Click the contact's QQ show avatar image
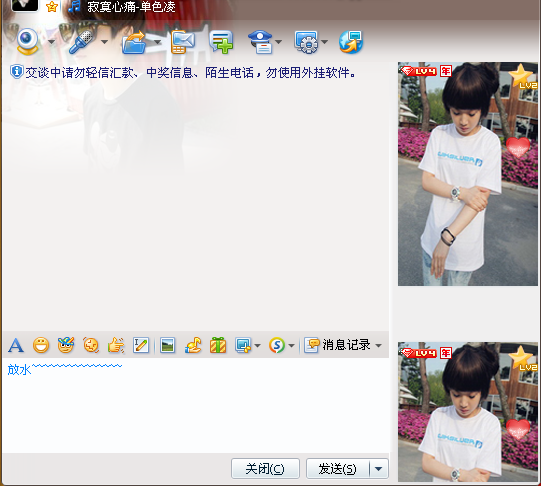The image size is (541, 486). point(468,174)
